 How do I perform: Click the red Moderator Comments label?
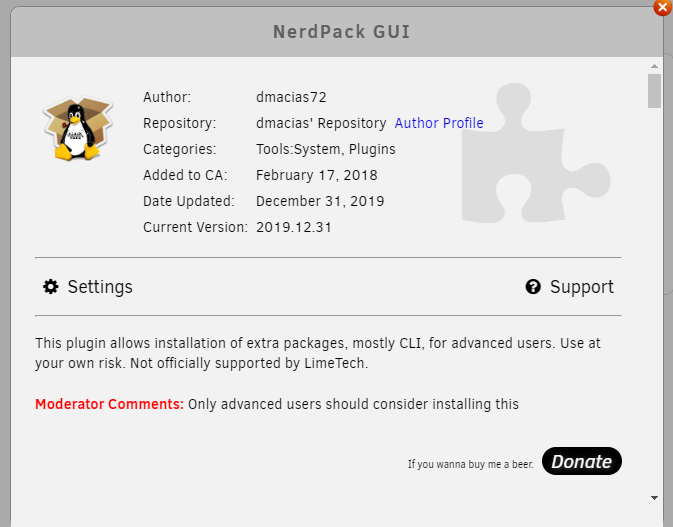(x=109, y=405)
